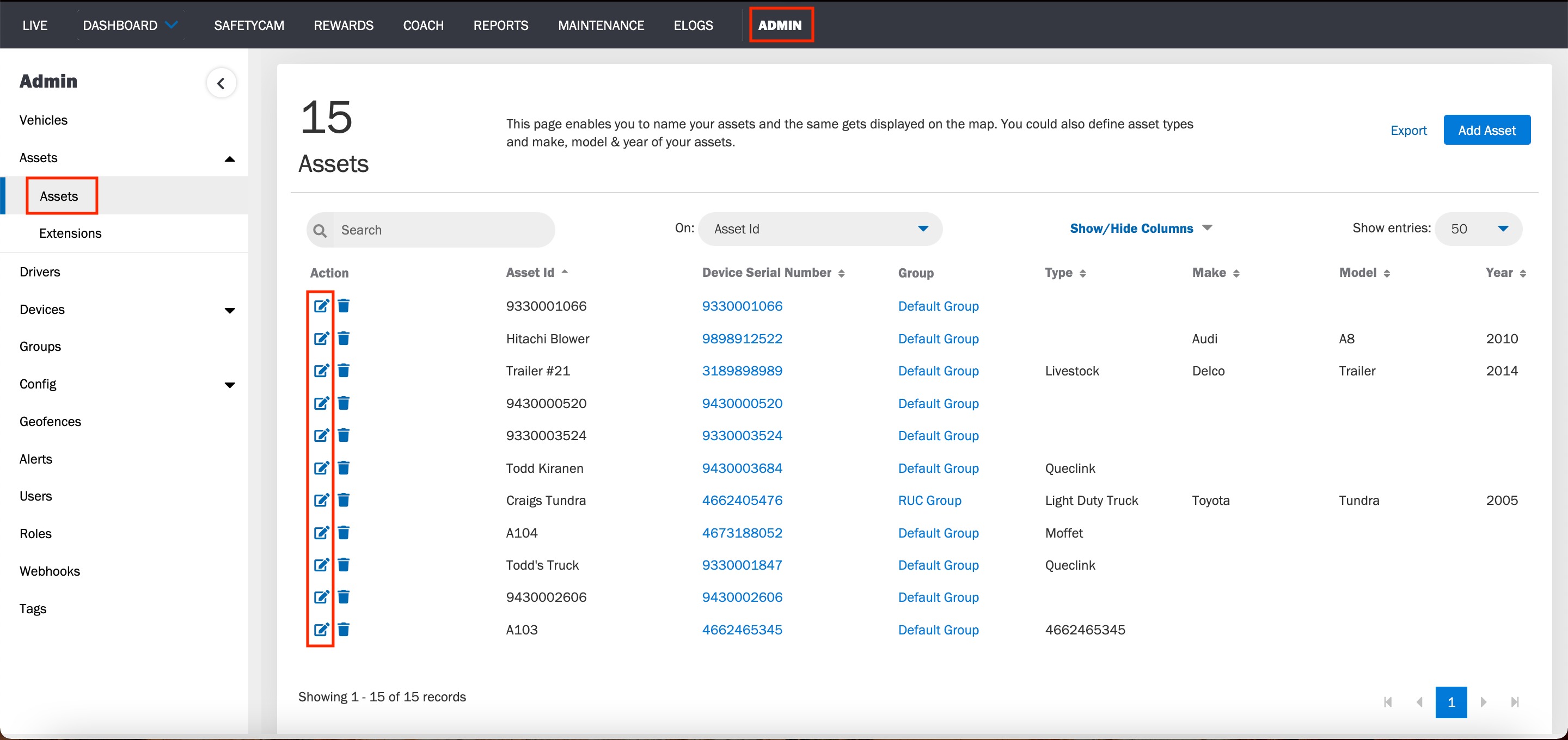Image resolution: width=1568 pixels, height=740 pixels.
Task: Switch to the MAINTENANCE tab
Action: point(602,25)
